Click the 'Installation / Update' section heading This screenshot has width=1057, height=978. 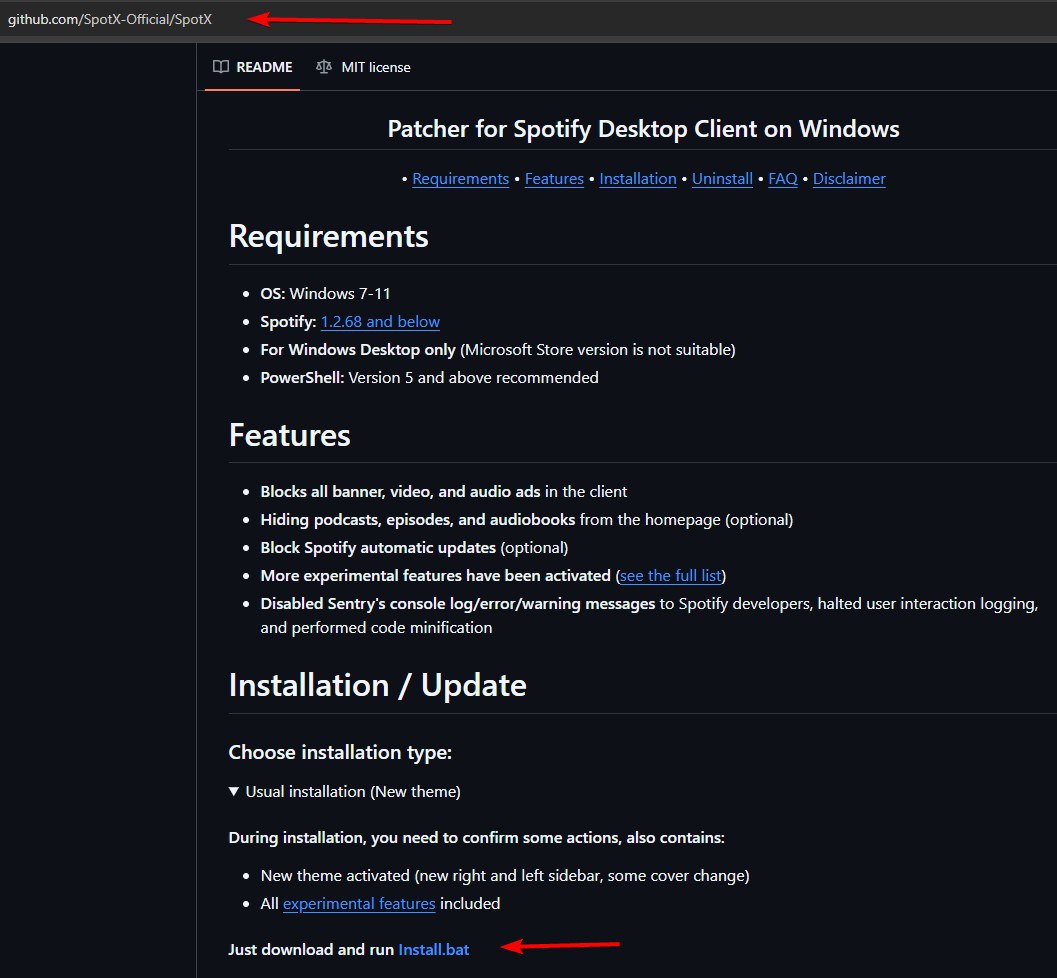coord(377,685)
